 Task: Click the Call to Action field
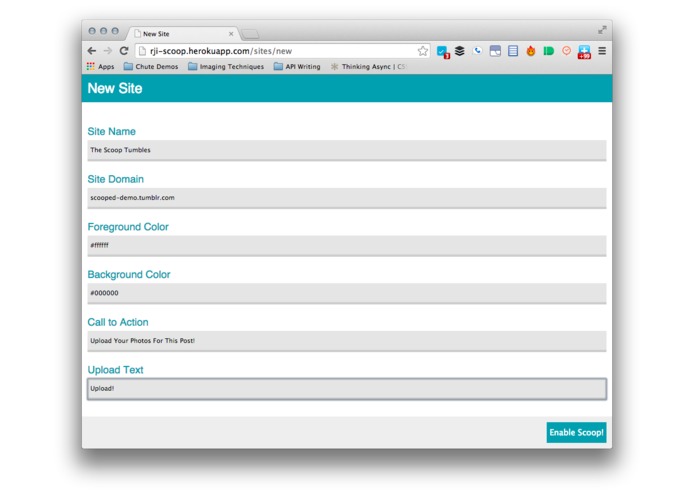(347, 341)
